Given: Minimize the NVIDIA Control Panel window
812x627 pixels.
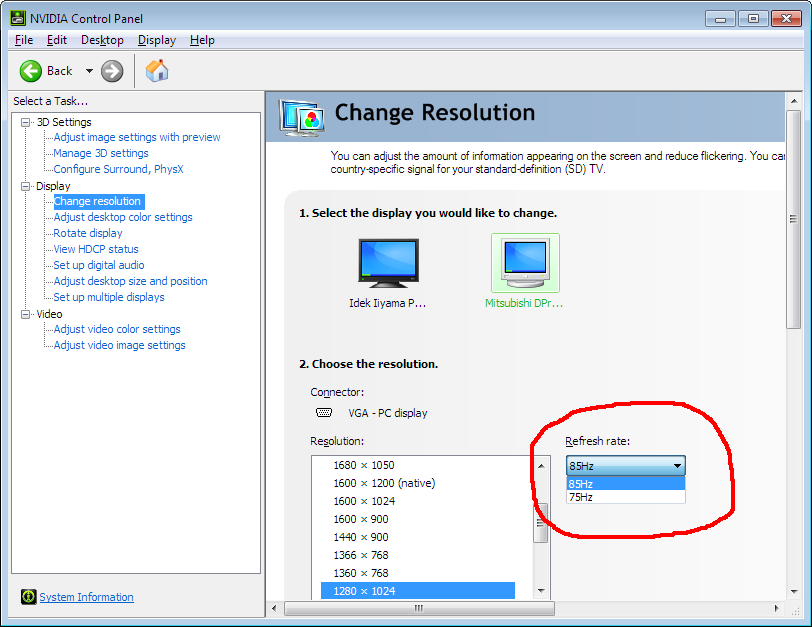Looking at the screenshot, I should (720, 19).
